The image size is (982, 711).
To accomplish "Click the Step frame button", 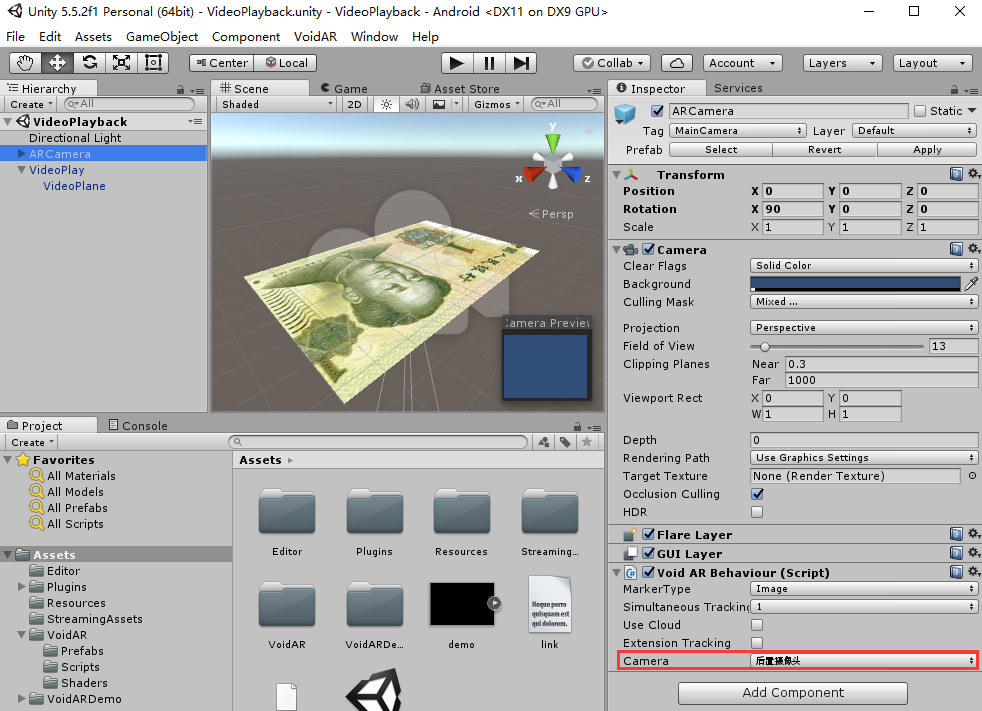I will (x=521, y=63).
